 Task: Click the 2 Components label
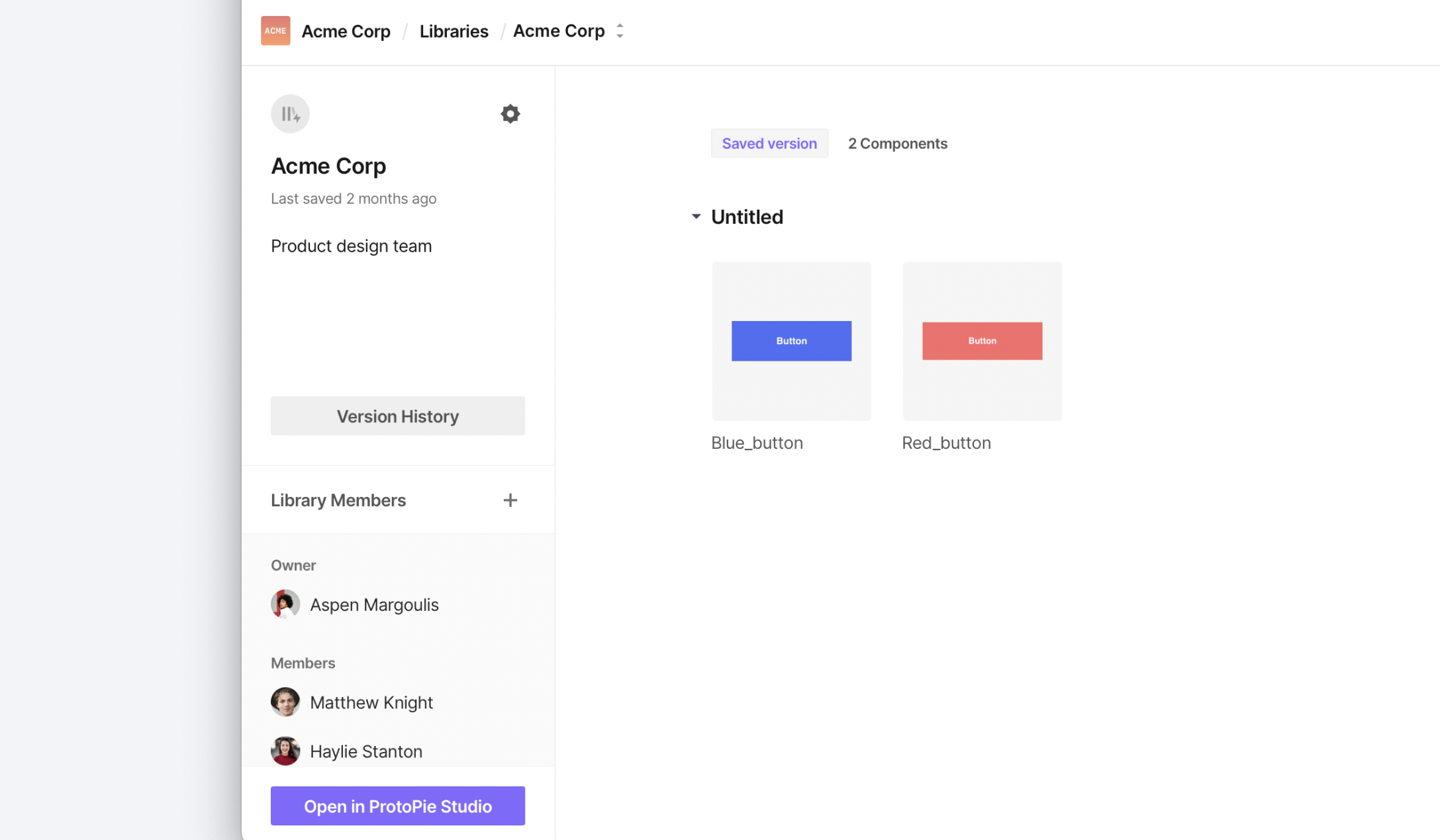897,144
